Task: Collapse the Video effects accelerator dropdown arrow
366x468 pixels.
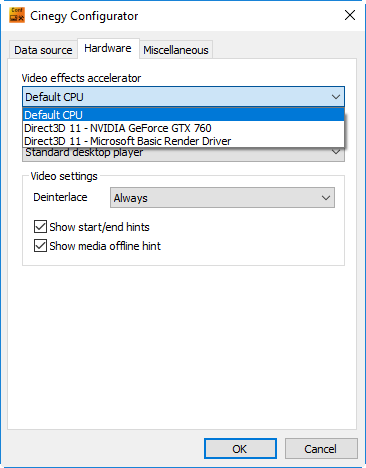Action: coord(336,97)
